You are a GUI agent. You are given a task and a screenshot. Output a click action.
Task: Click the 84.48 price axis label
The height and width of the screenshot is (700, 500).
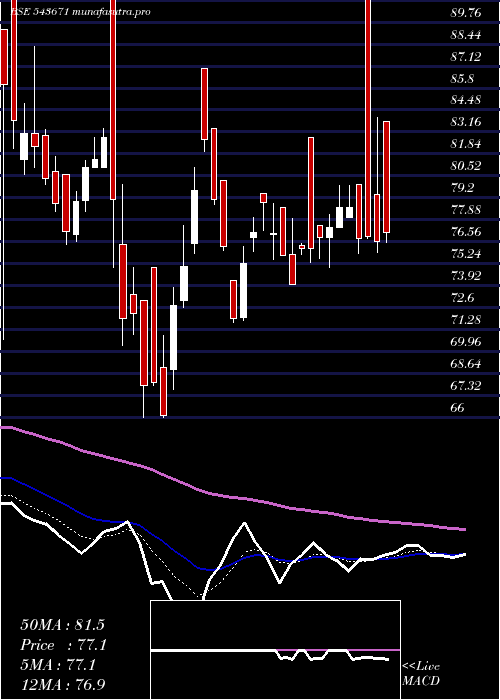[x=466, y=100]
